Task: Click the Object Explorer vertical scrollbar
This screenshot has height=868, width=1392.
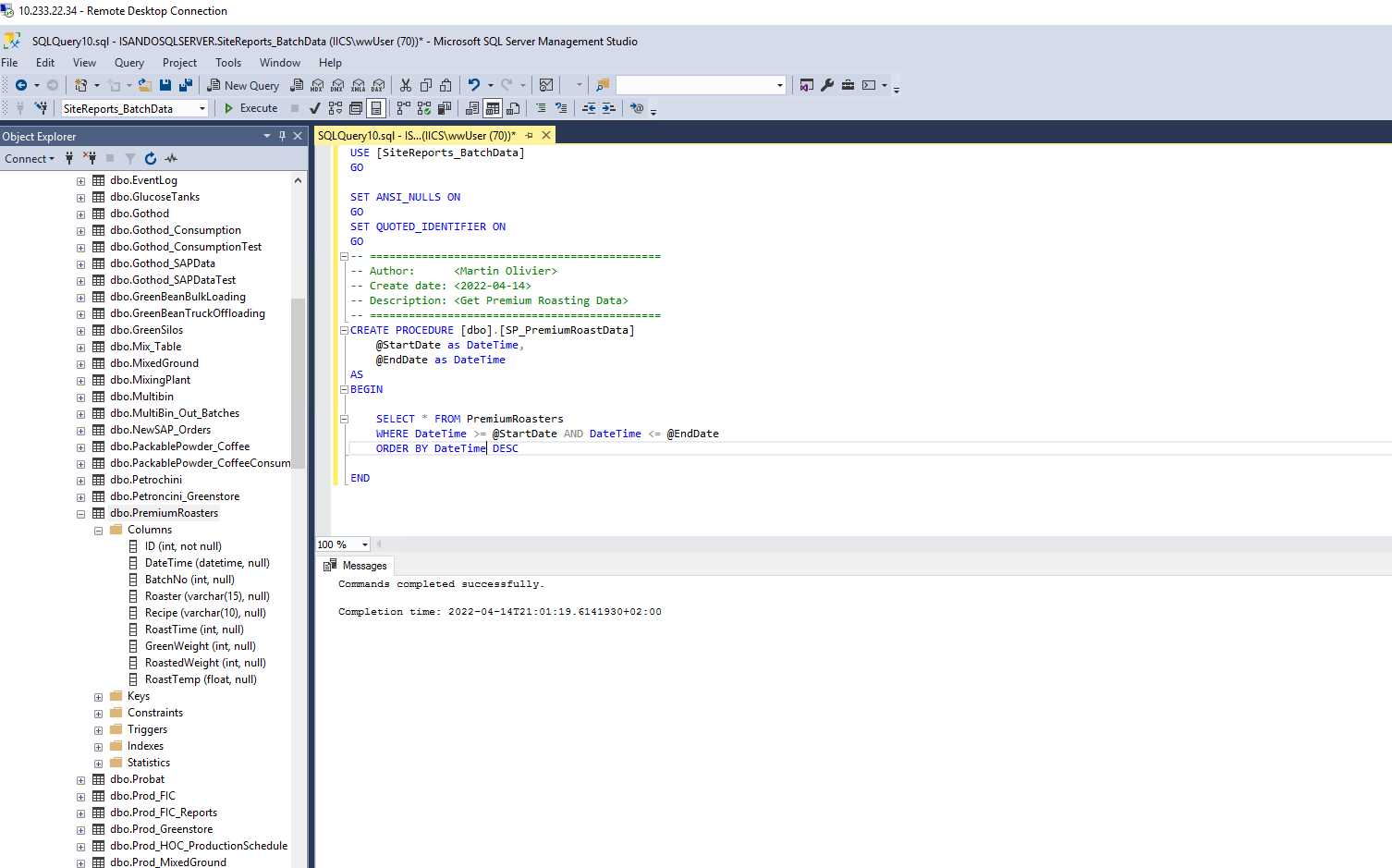Action: (x=298, y=384)
